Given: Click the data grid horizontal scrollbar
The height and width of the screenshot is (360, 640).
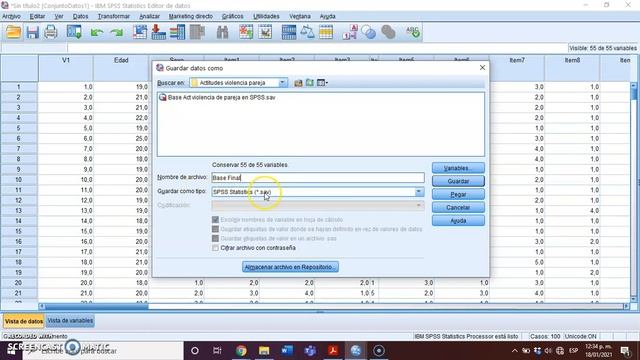Looking at the screenshot, I should (x=334, y=306).
